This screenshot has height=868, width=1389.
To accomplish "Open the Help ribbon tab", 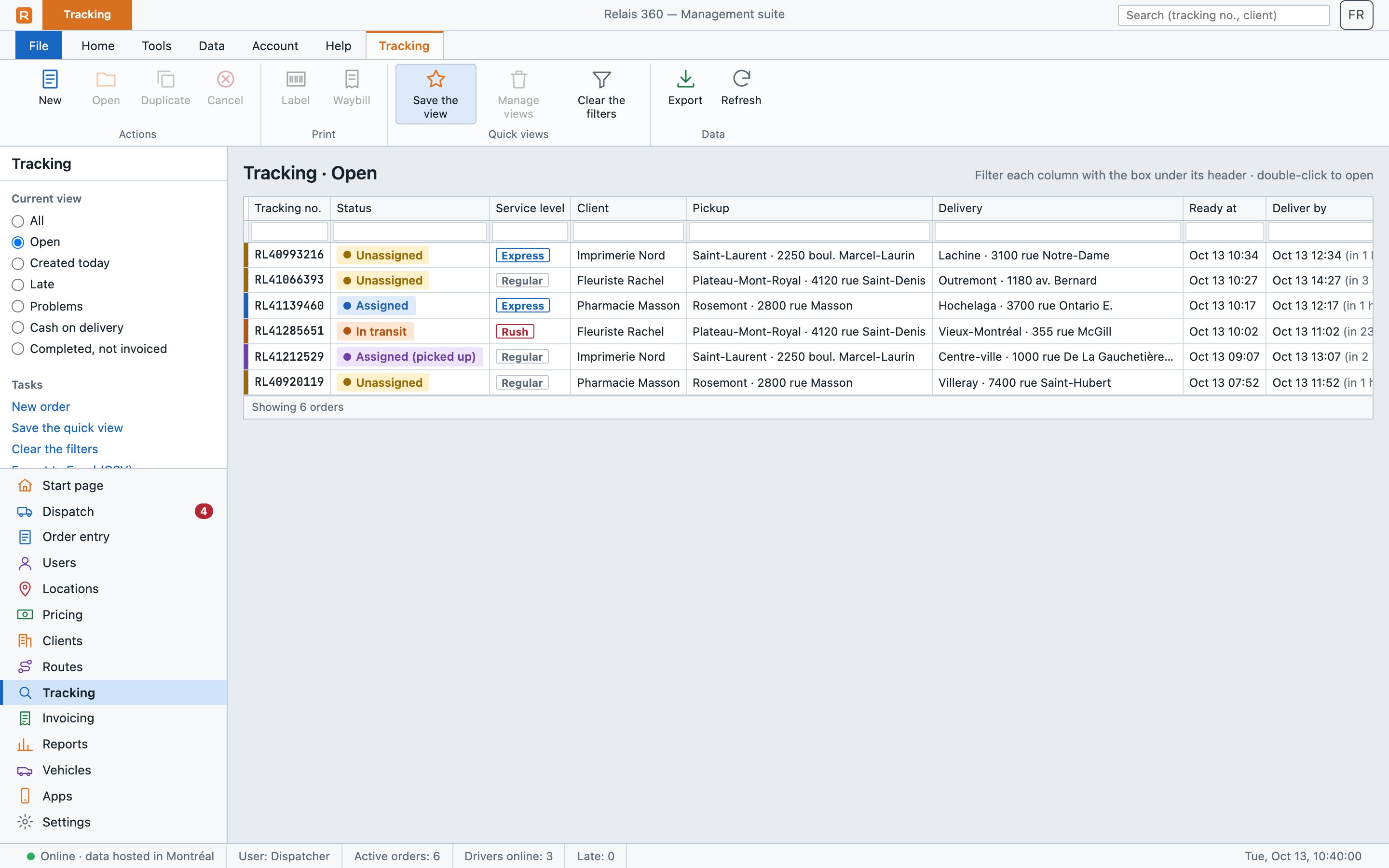I will (338, 46).
